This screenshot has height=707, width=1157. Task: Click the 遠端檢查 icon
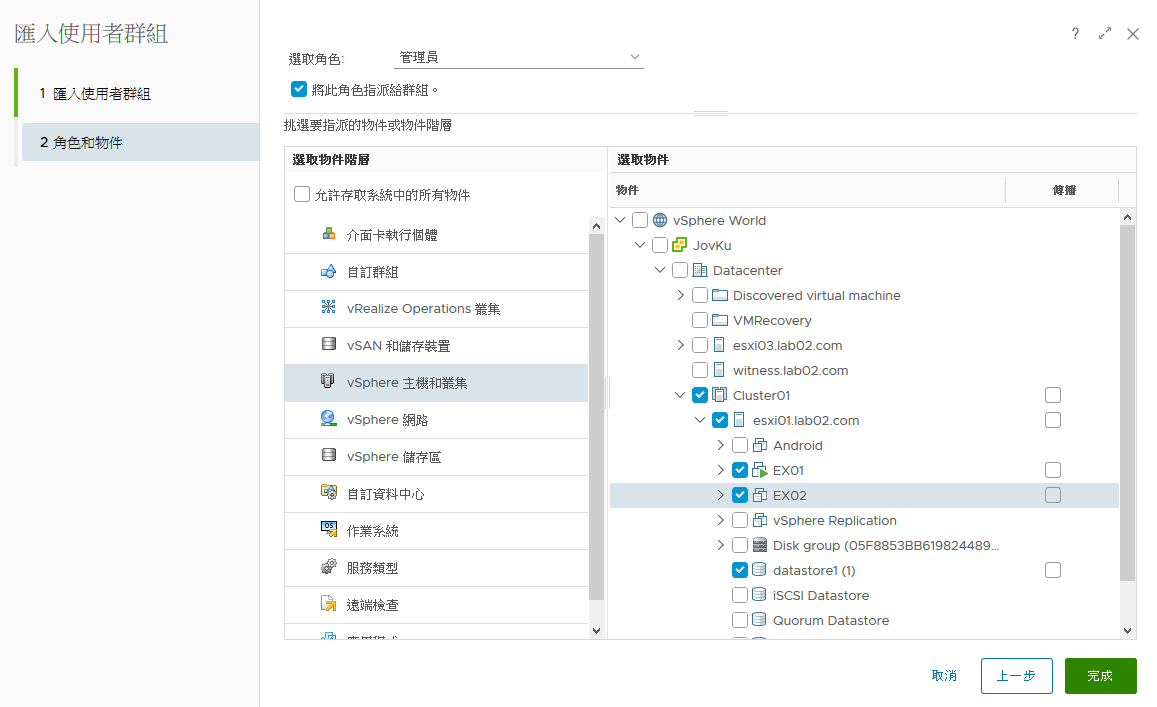pyautogui.click(x=329, y=603)
